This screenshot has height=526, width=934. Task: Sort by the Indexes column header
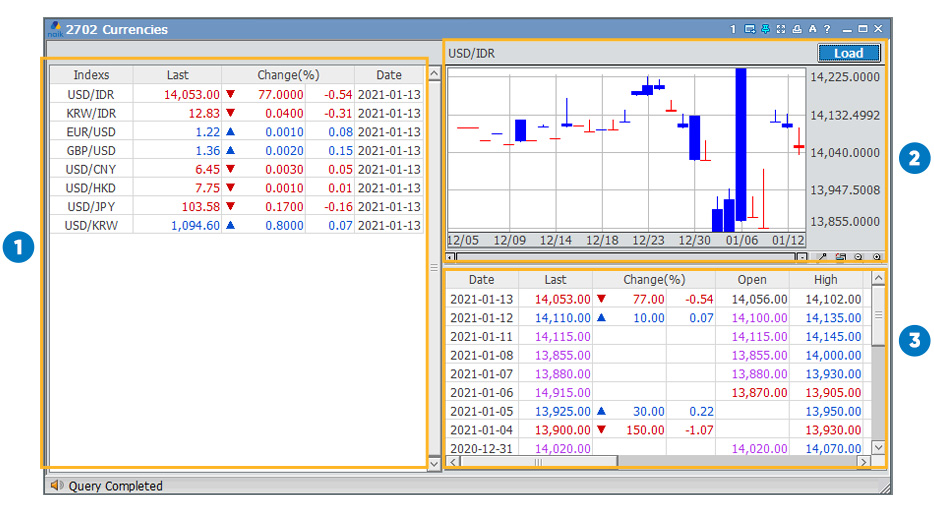point(91,75)
